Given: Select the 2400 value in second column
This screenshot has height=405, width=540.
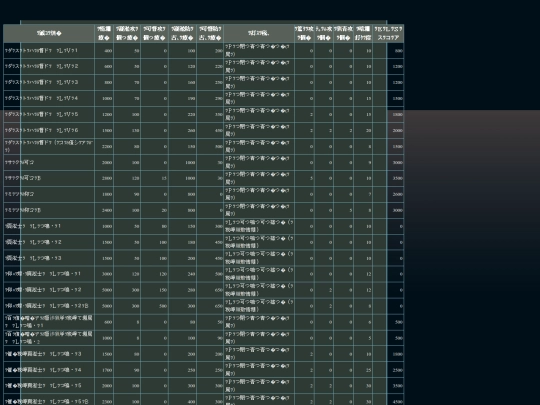Looking at the screenshot, I should click(x=104, y=210).
